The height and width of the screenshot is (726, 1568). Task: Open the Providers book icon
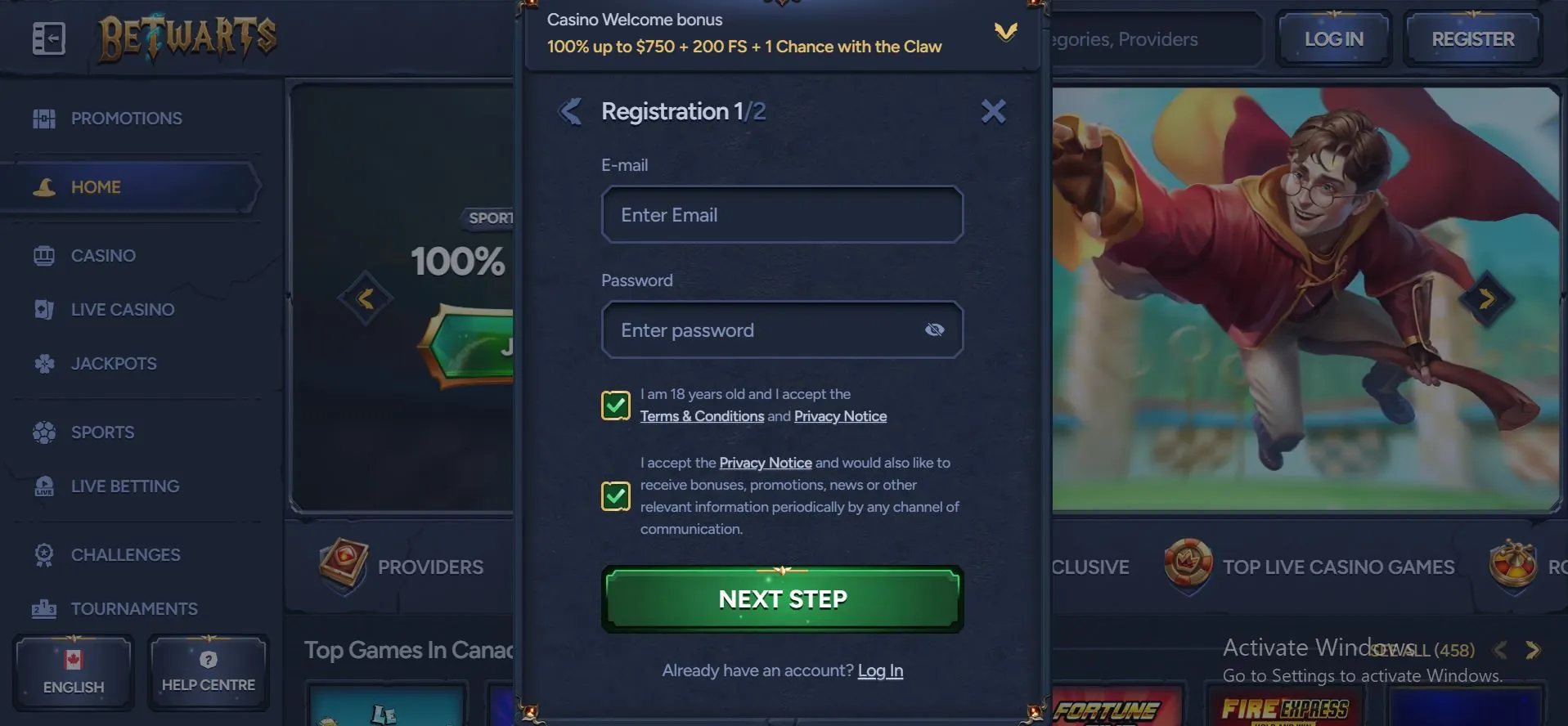point(344,565)
